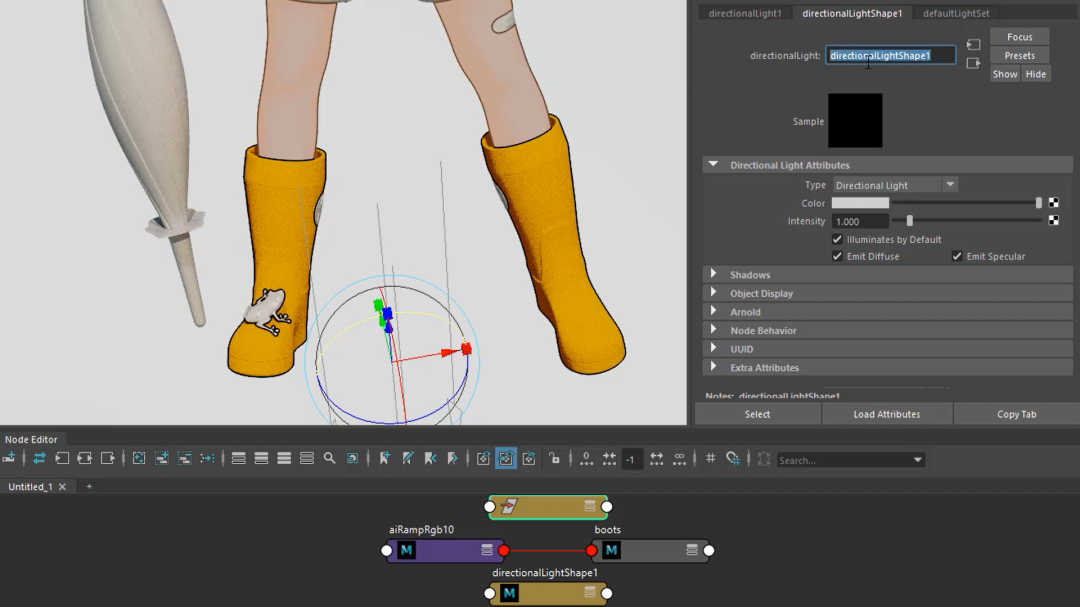
Task: Toggle the Emit Diffuse checkbox
Action: [x=837, y=257]
